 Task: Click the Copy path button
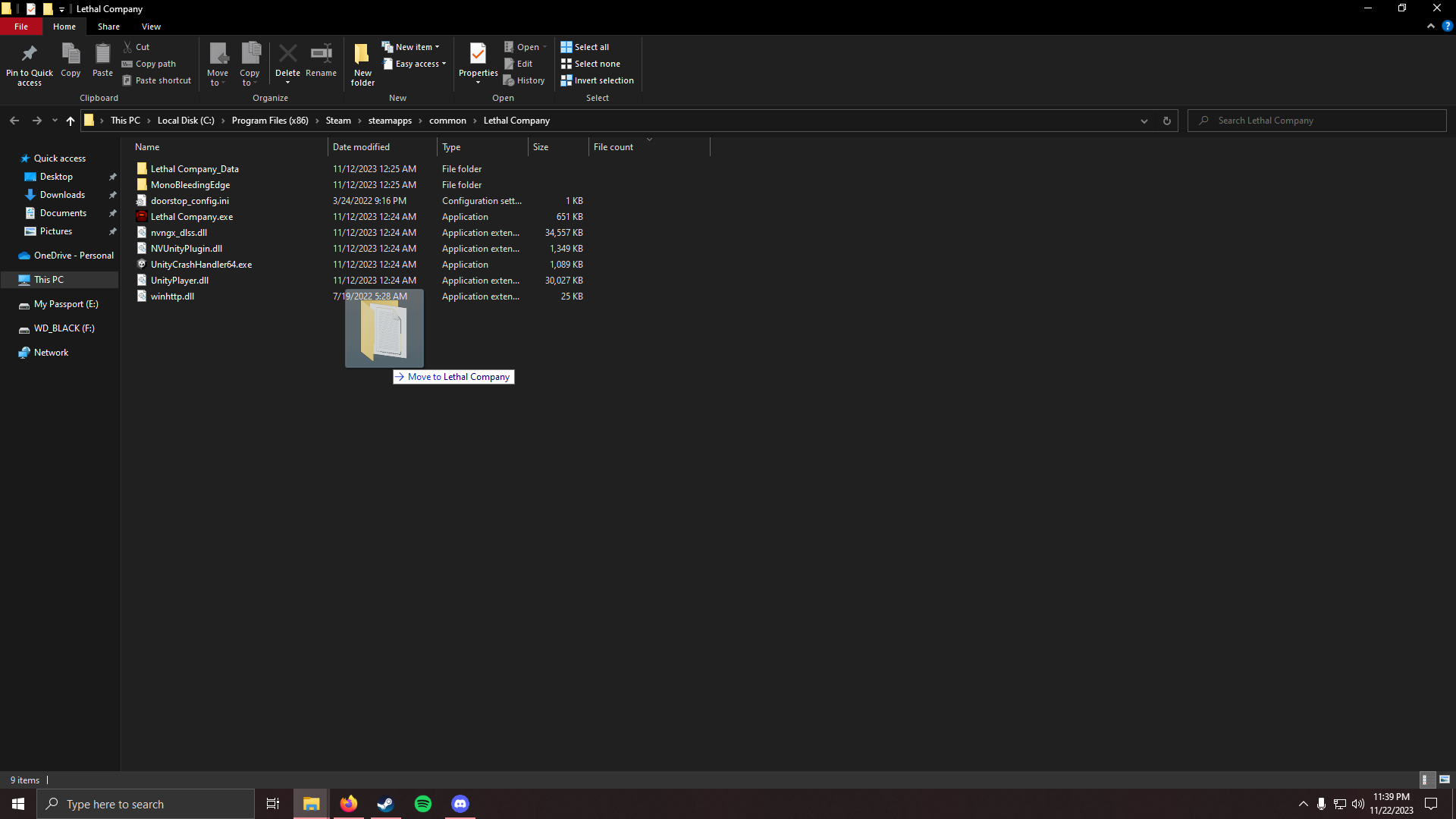(x=149, y=64)
